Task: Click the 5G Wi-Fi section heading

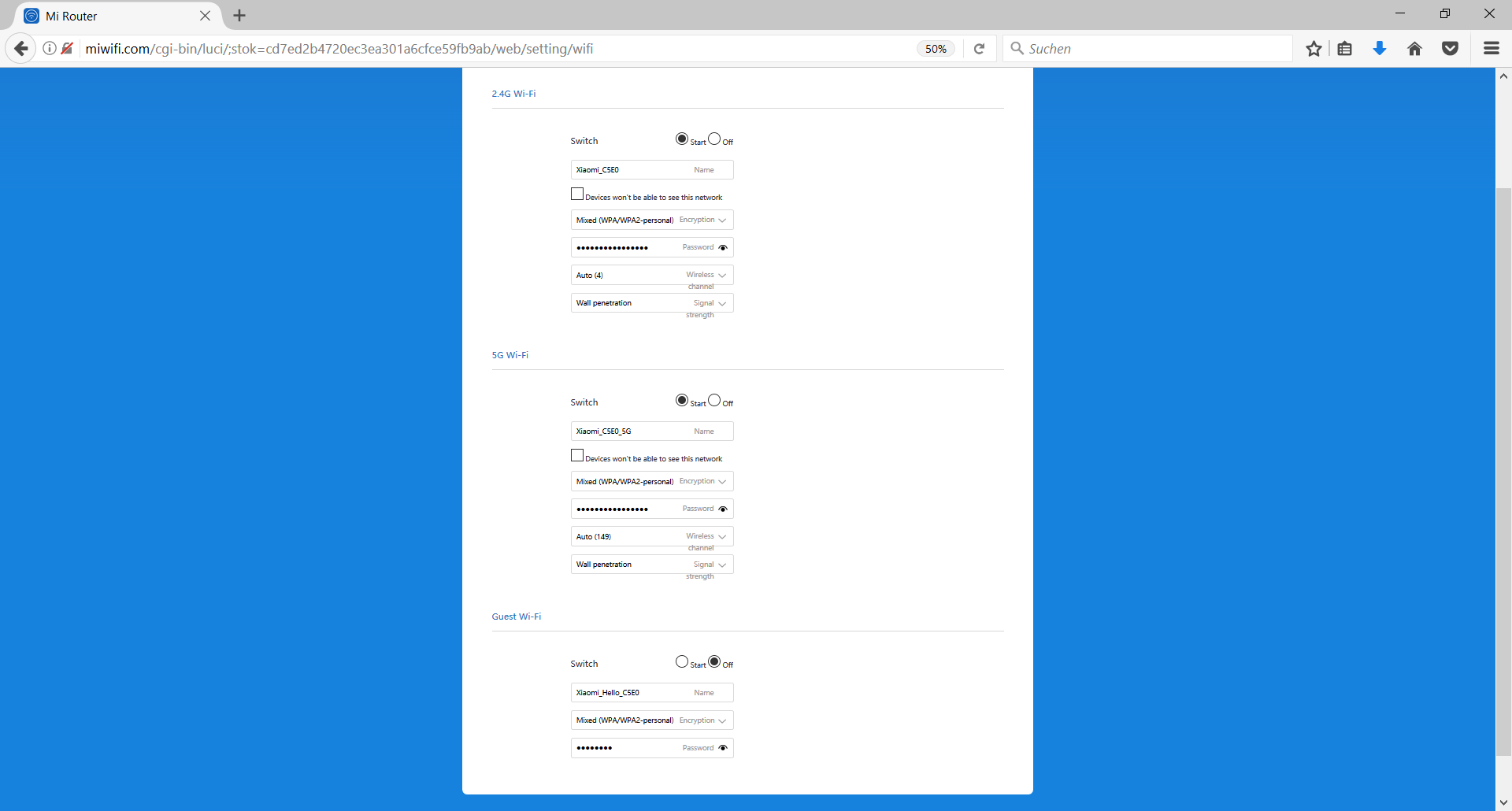Action: click(x=510, y=355)
